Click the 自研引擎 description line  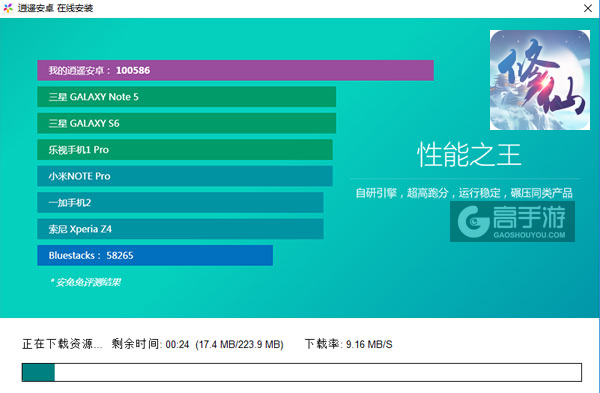pos(464,193)
